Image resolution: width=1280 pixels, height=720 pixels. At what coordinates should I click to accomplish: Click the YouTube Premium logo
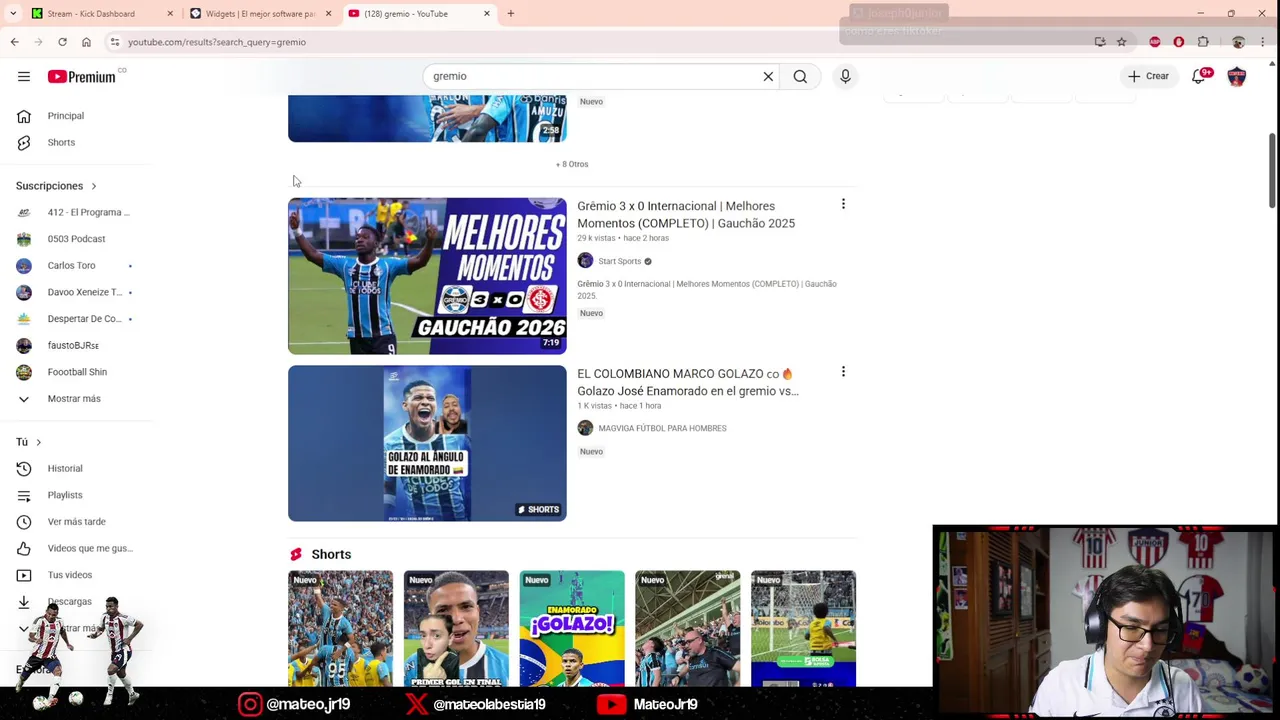82,76
